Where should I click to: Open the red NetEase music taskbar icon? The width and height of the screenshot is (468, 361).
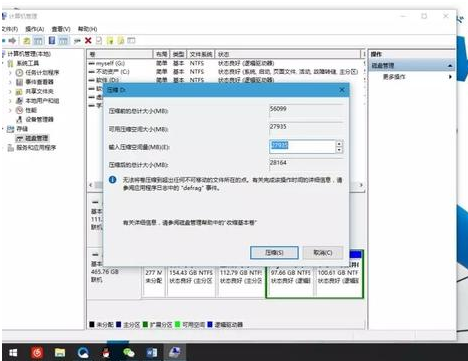click(x=37, y=353)
